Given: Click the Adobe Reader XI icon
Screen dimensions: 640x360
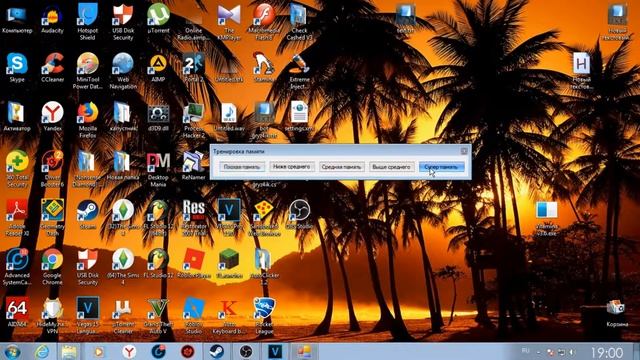Looking at the screenshot, I should point(17,218).
